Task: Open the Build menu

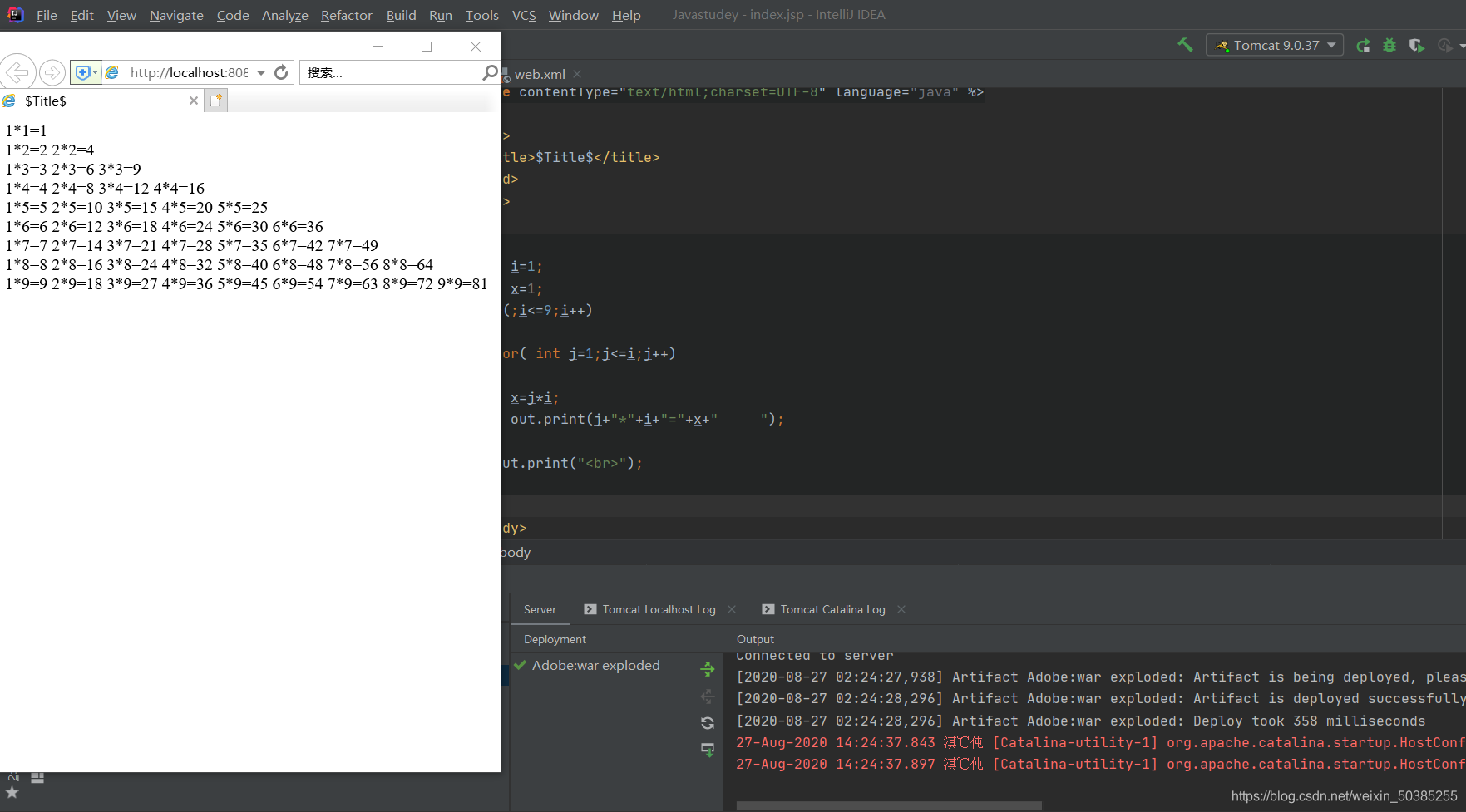Action: 401,15
